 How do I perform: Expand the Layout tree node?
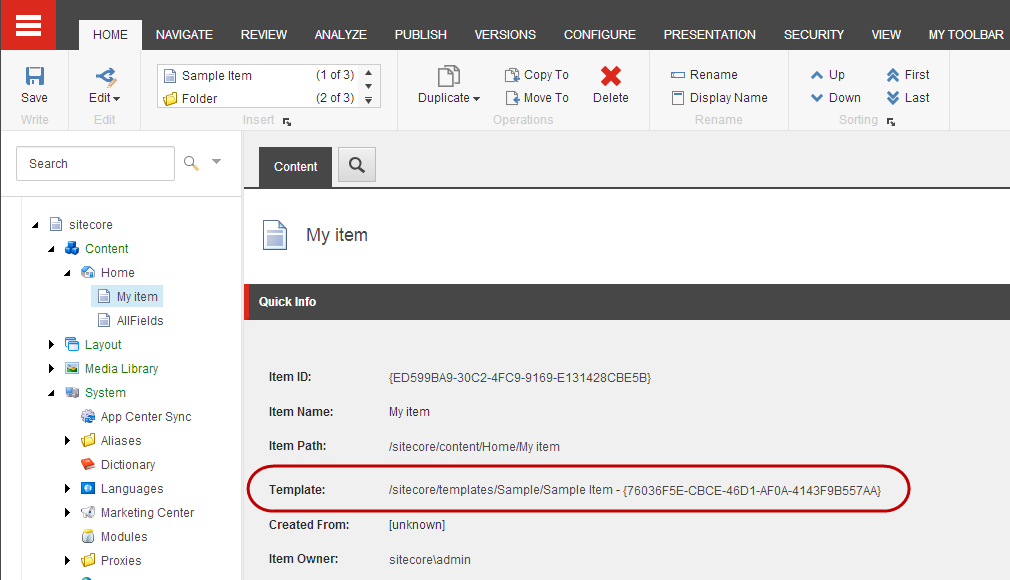click(x=52, y=345)
